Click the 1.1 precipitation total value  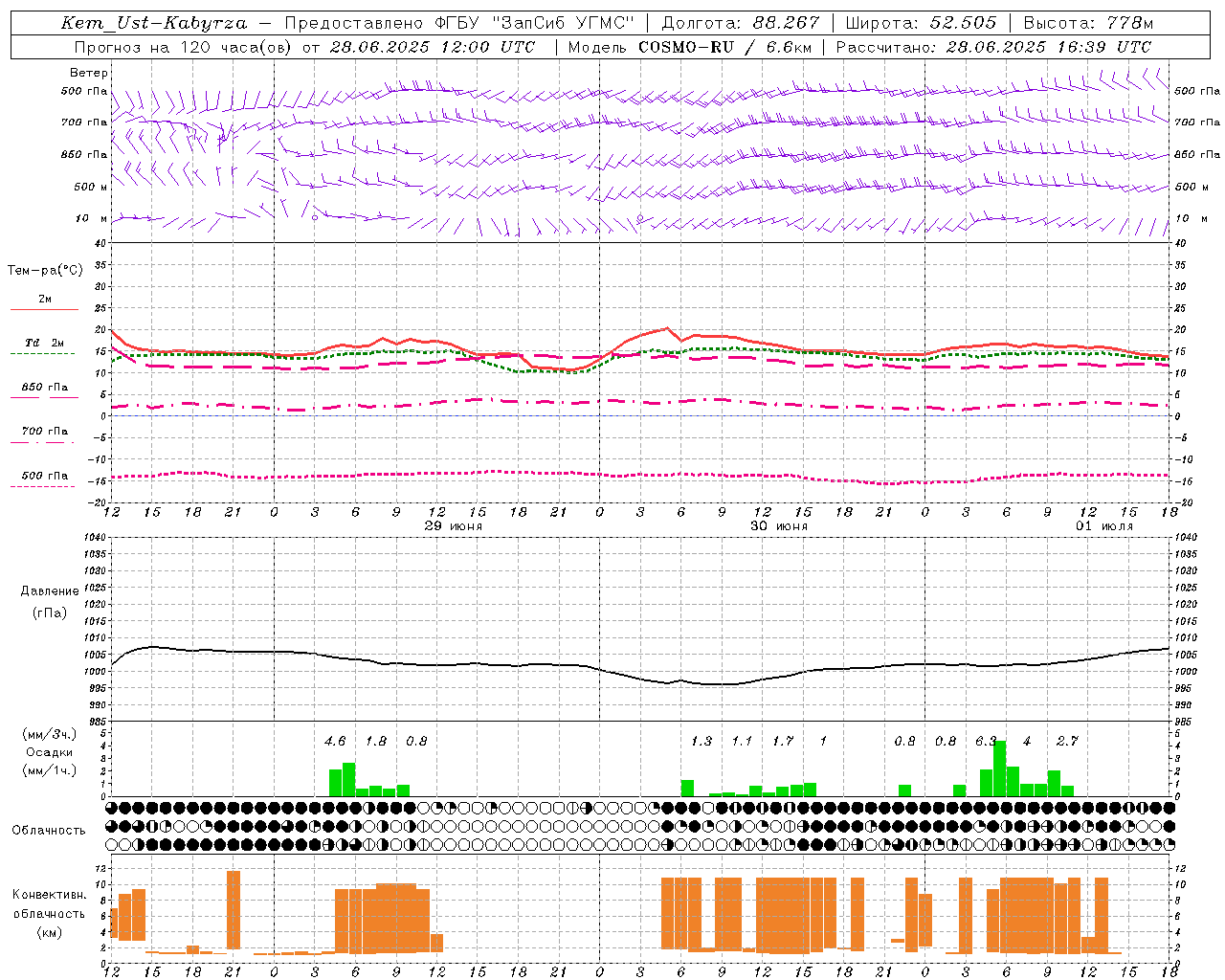(742, 741)
